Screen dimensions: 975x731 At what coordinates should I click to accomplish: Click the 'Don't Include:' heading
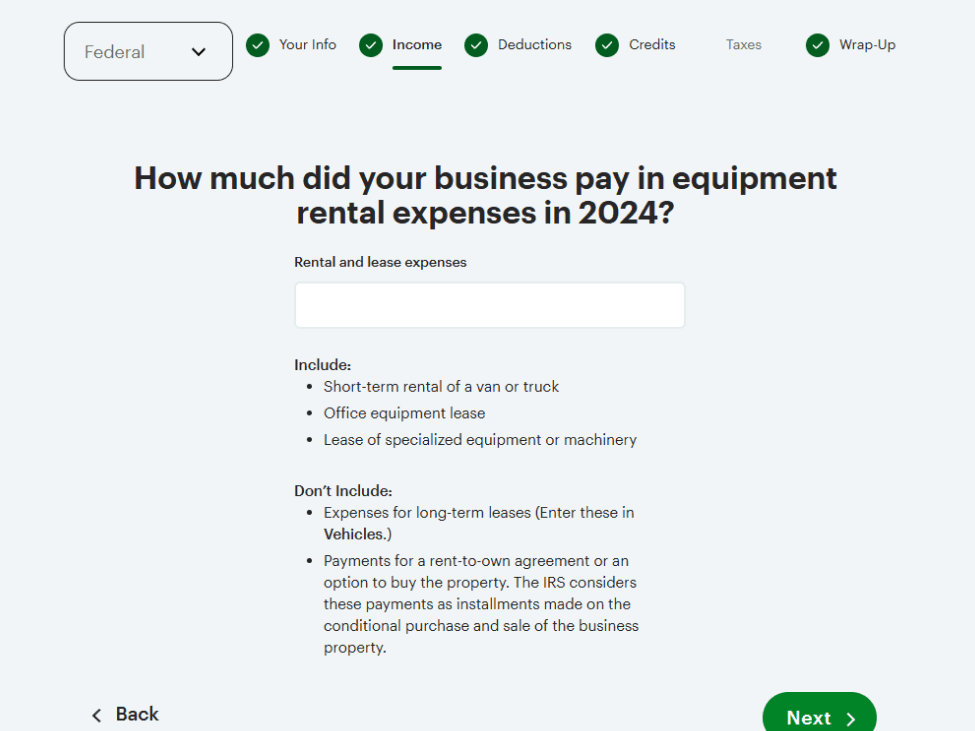coord(343,491)
